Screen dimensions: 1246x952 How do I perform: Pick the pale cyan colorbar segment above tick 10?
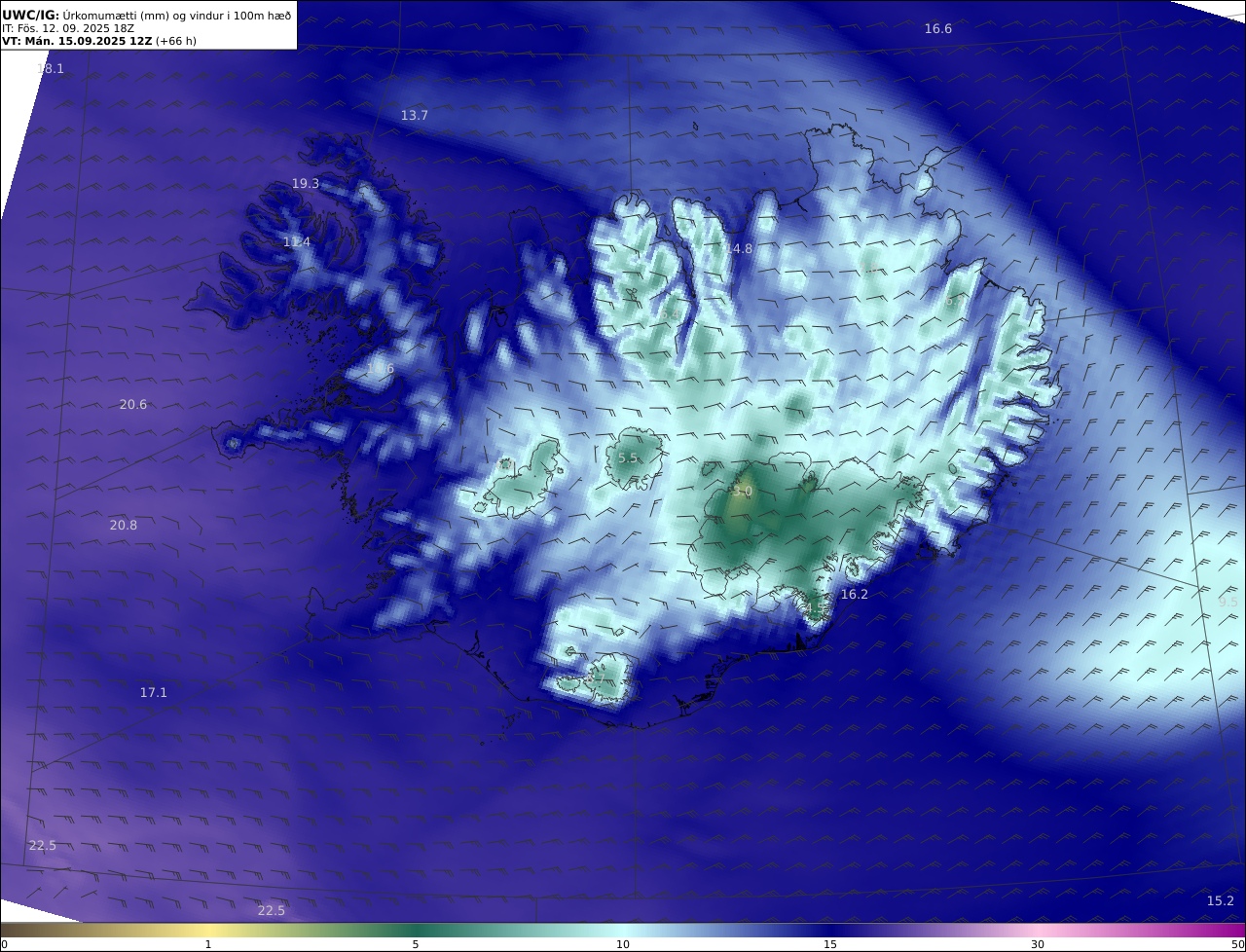coord(623,930)
